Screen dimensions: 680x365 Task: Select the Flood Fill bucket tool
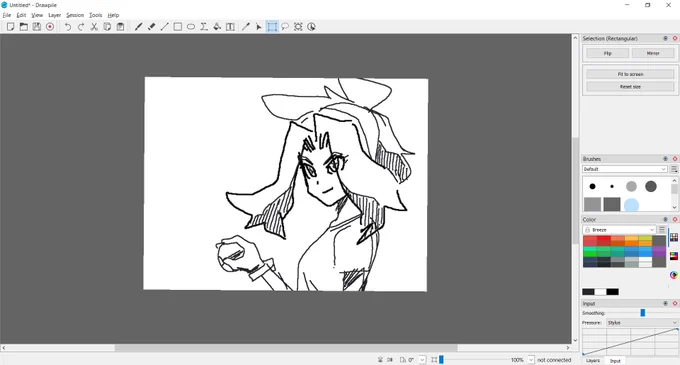click(x=217, y=27)
